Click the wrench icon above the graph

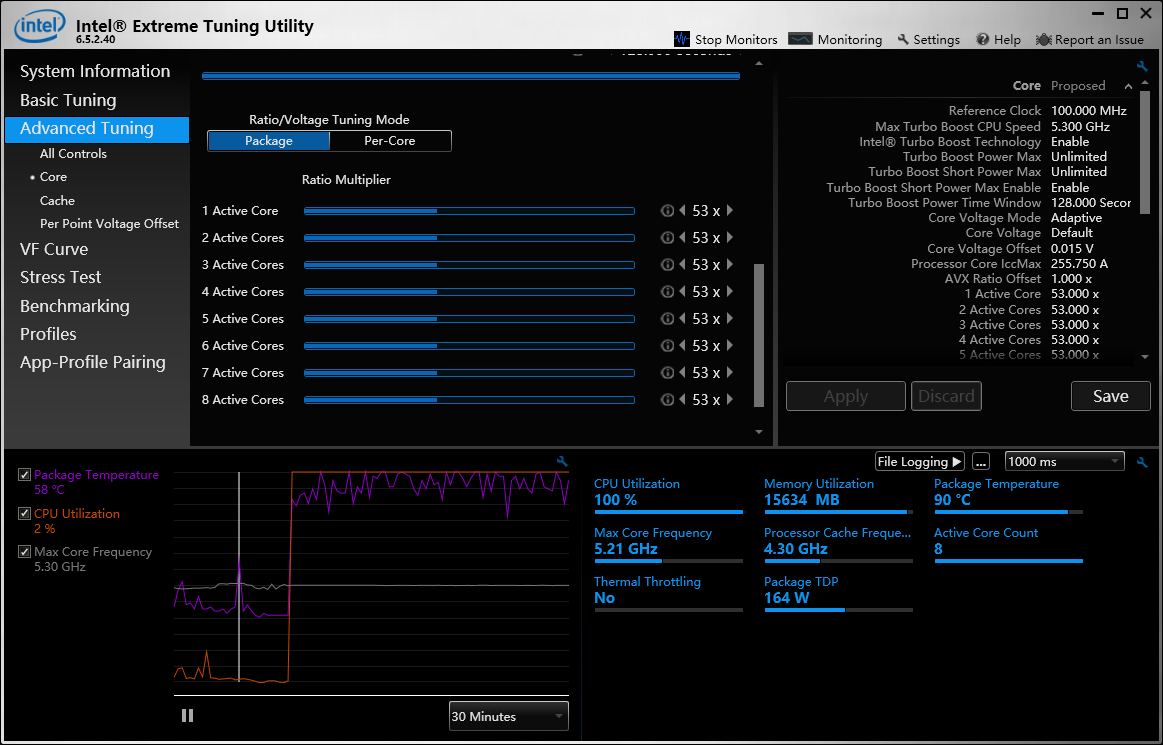(562, 462)
